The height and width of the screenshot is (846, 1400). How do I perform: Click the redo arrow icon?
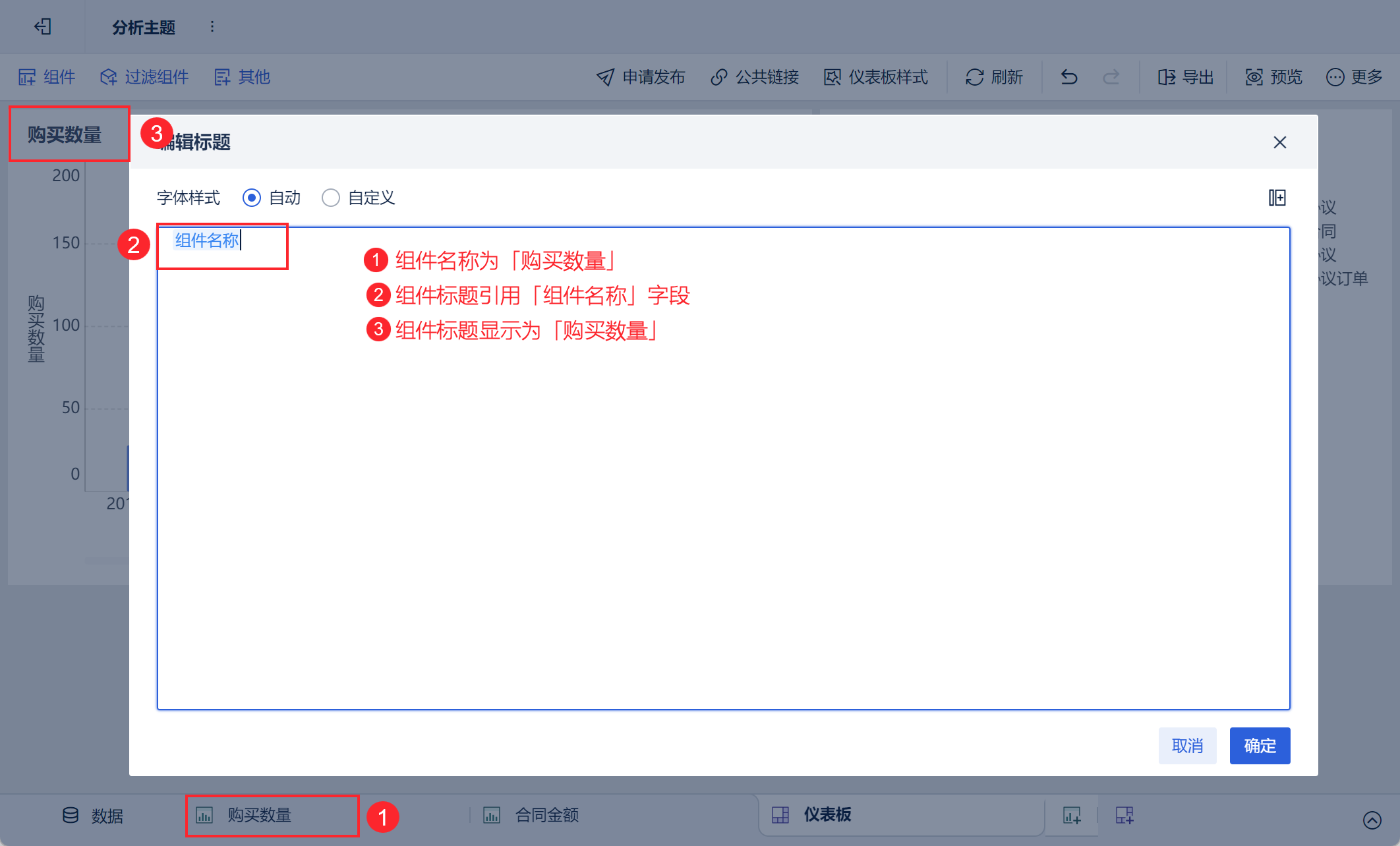click(1111, 77)
